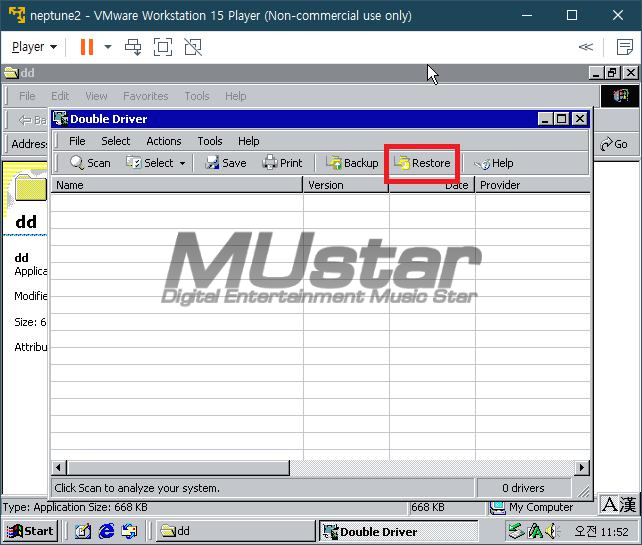Click the network tray icon in taskbar
This screenshot has height=545, width=642.
[x=516, y=531]
